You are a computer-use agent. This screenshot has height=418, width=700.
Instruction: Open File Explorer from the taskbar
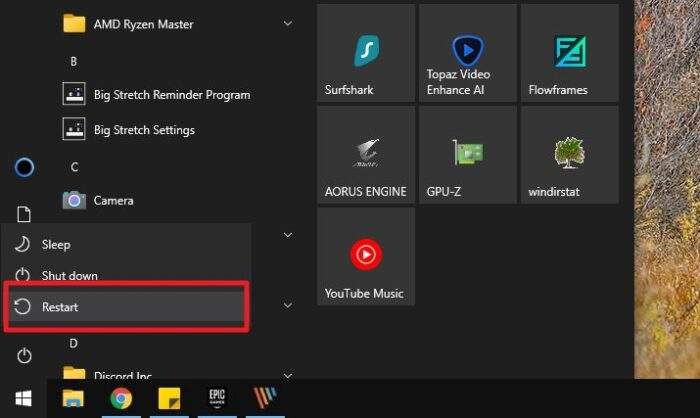click(73, 398)
